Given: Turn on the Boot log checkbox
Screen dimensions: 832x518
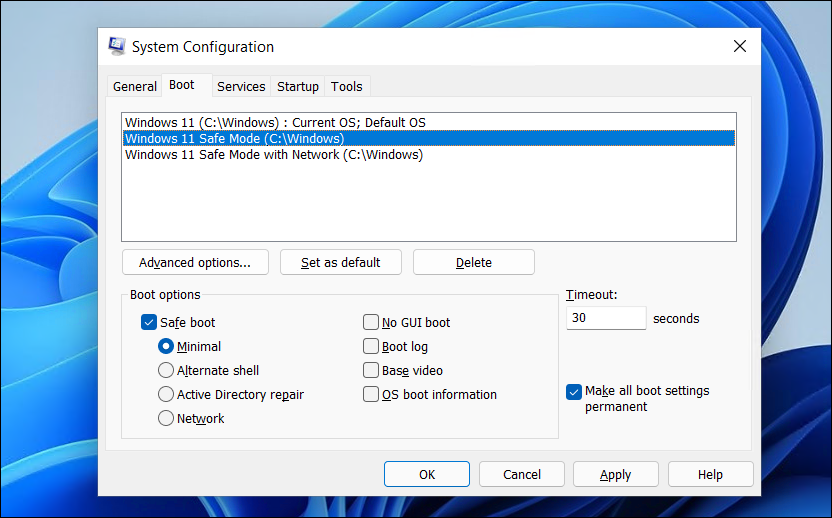Looking at the screenshot, I should point(371,347).
